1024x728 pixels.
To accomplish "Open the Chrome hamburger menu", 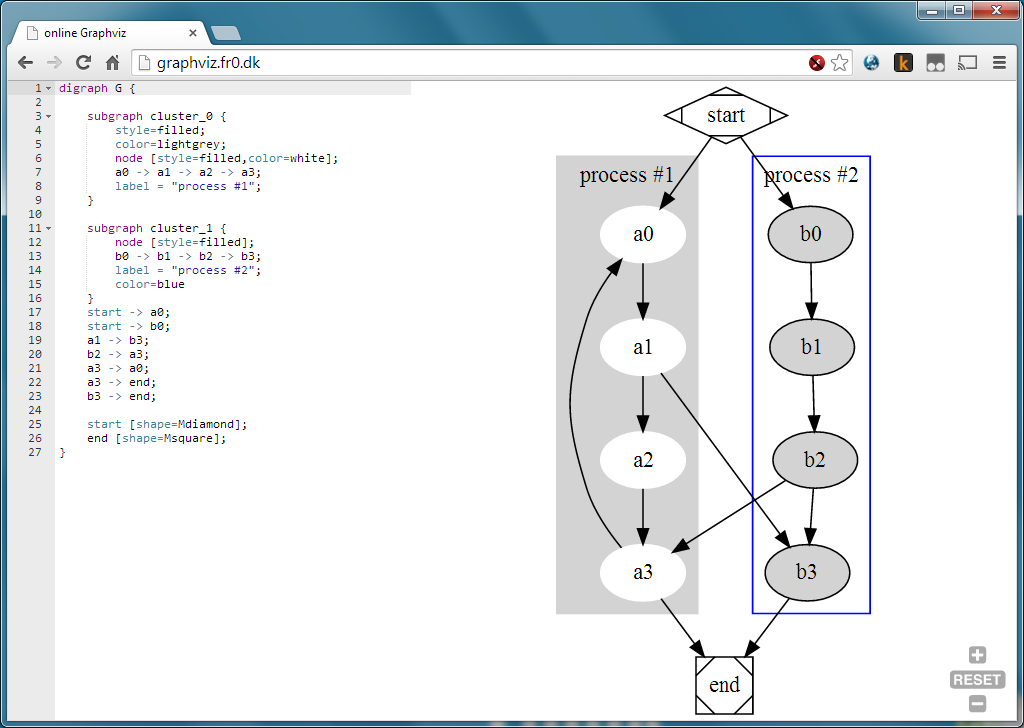I will click(x=999, y=63).
